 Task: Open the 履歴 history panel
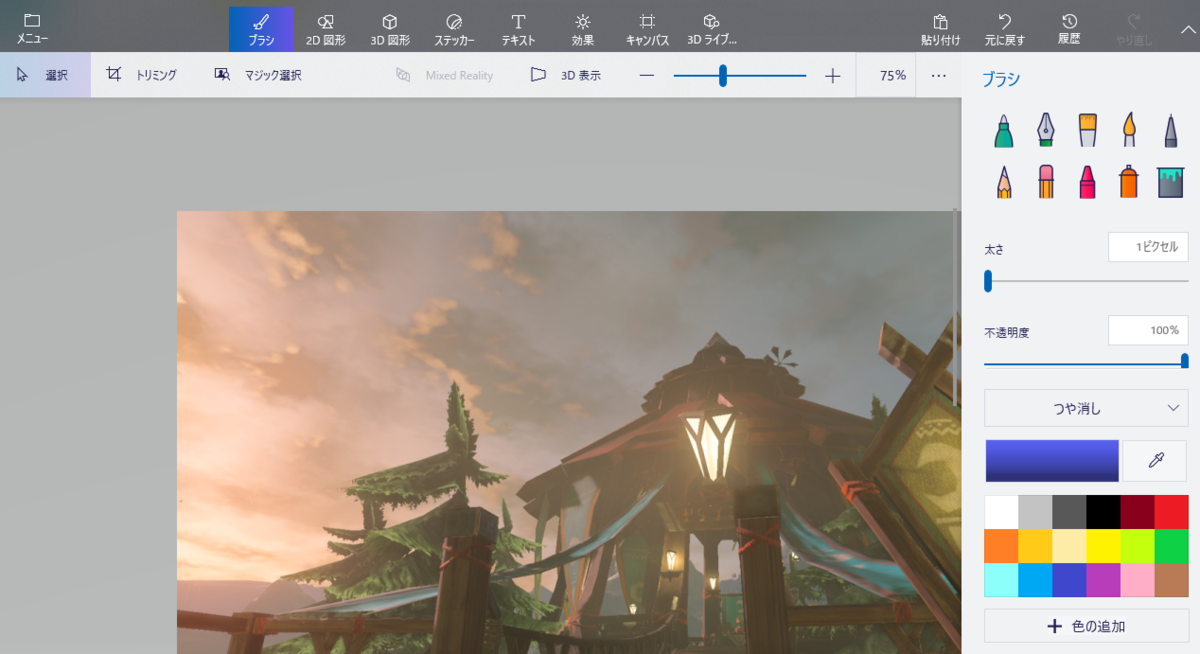1069,28
